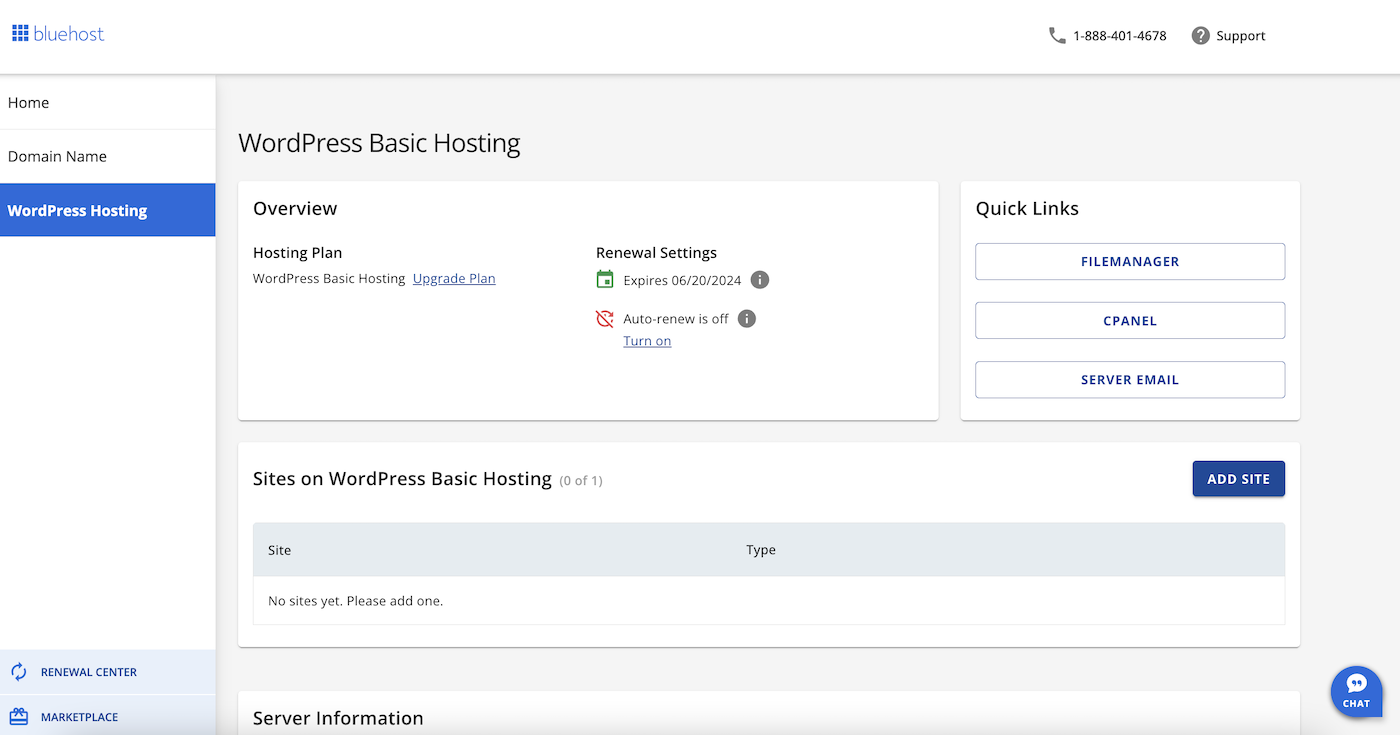Click the Bluehost grid logo icon
The image size is (1400, 735).
[x=20, y=34]
